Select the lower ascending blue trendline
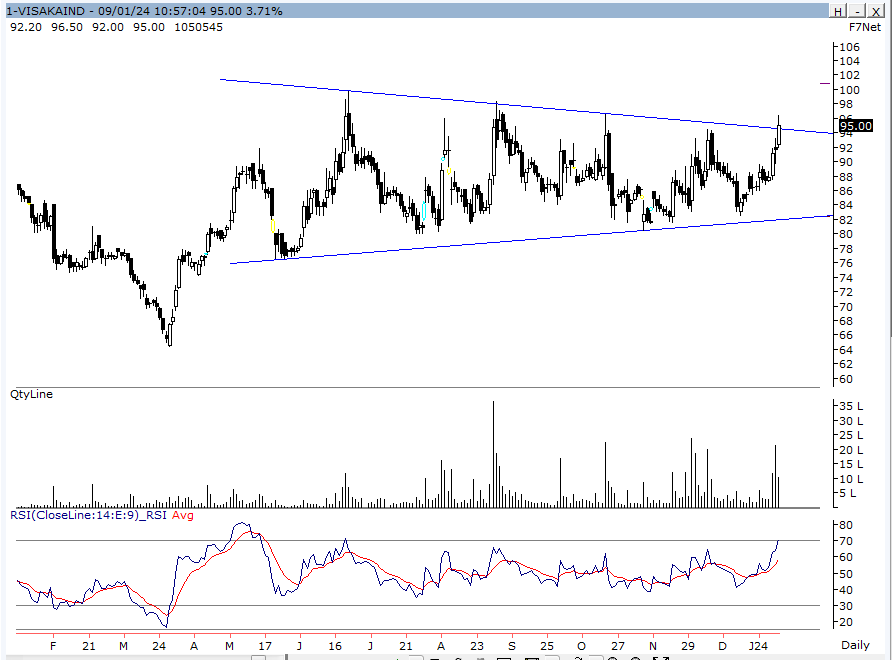 [531, 240]
